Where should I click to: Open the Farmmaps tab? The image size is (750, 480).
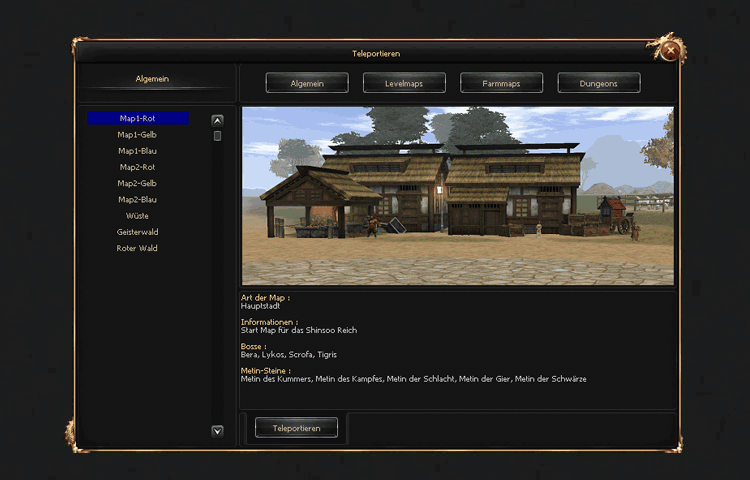[501, 83]
